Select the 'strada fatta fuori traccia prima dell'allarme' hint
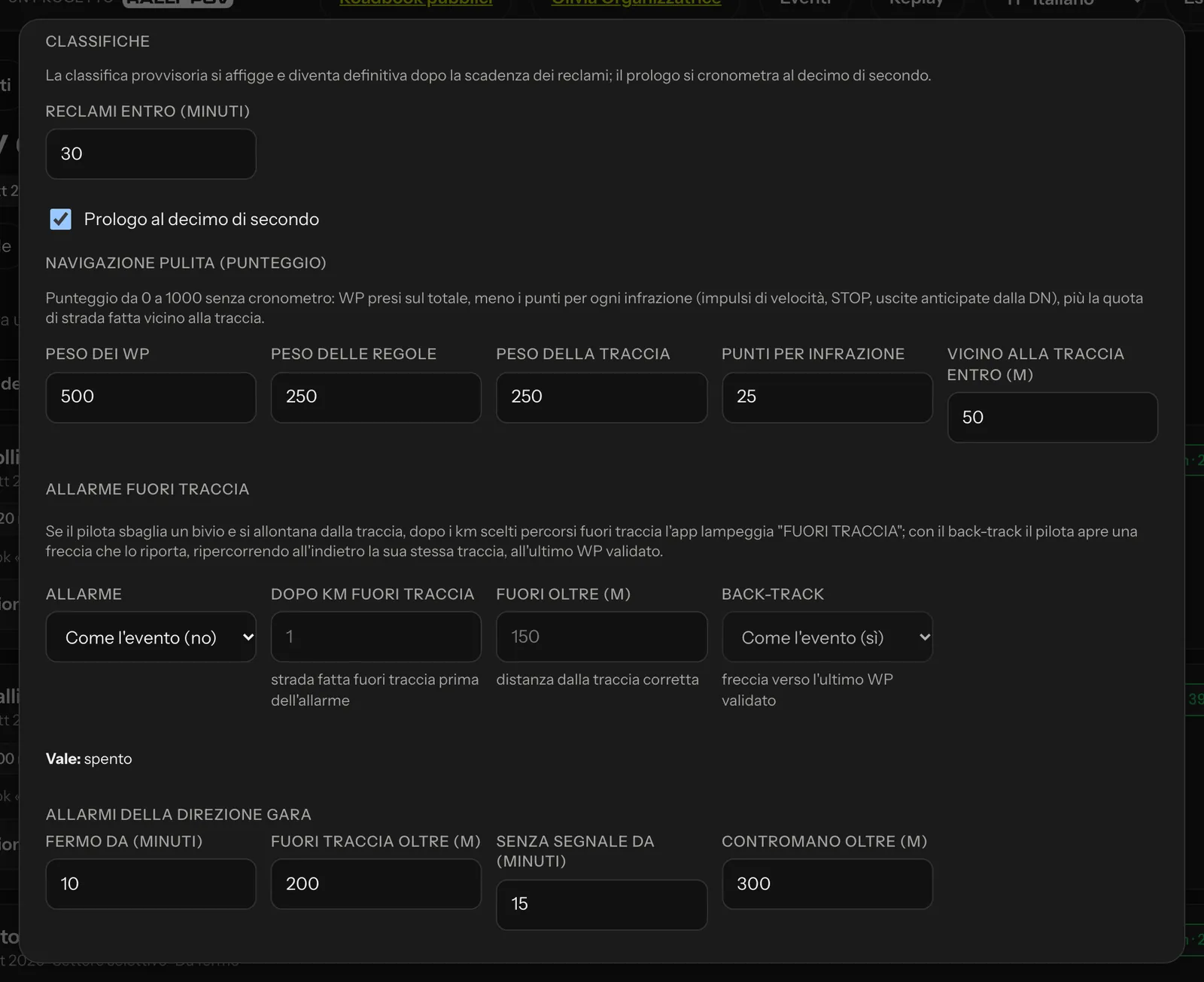The width and height of the screenshot is (1204, 982). tap(375, 689)
